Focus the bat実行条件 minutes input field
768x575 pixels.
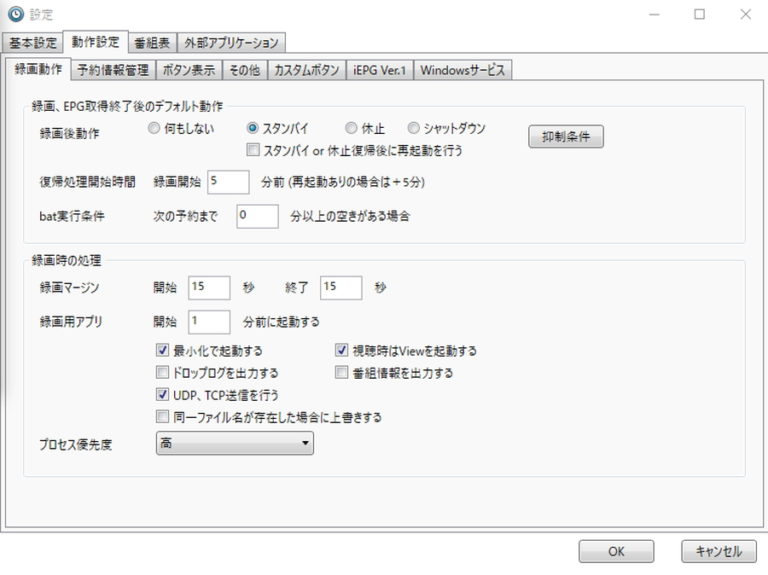257,215
